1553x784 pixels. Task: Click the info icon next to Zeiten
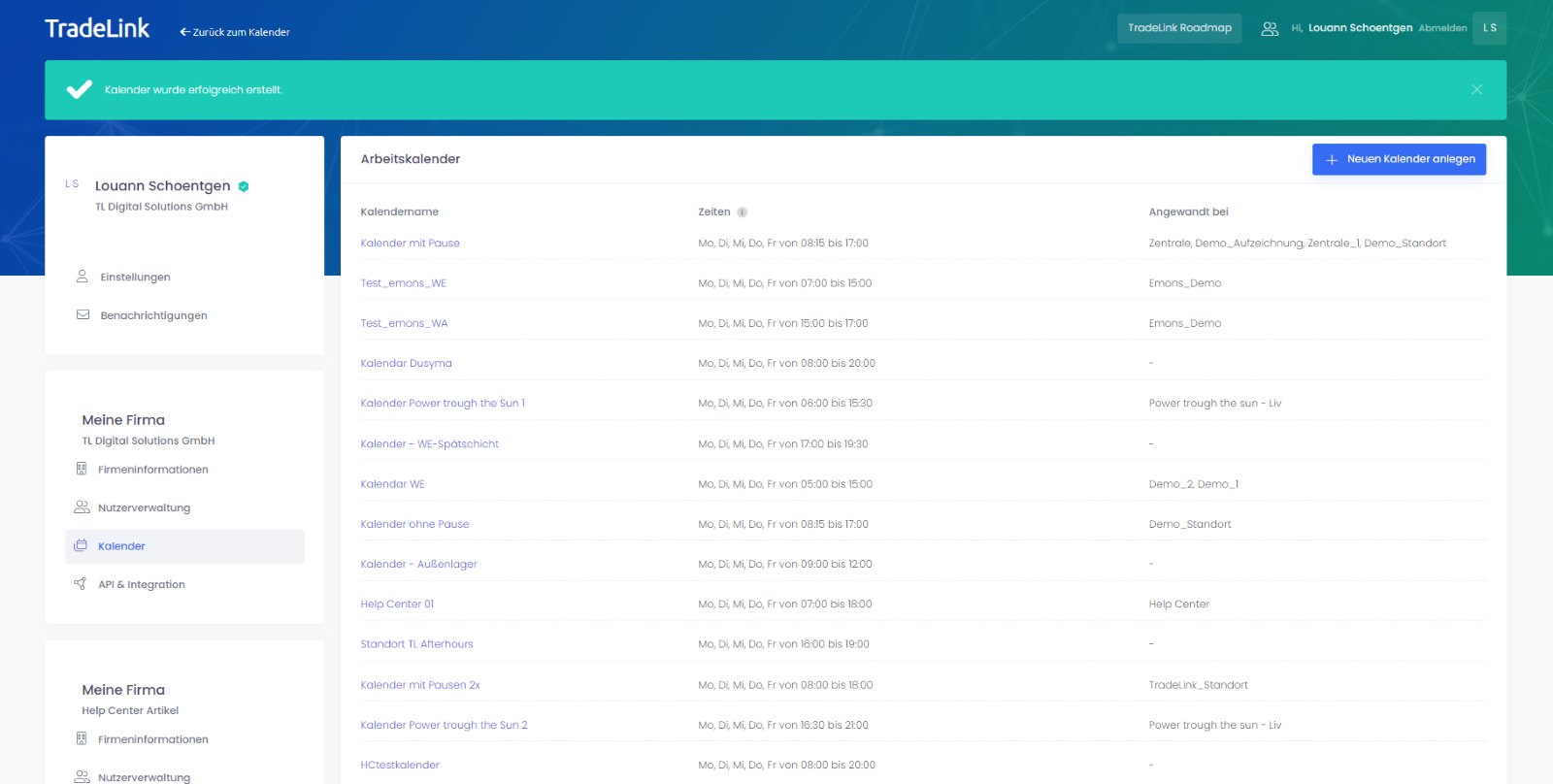742,212
